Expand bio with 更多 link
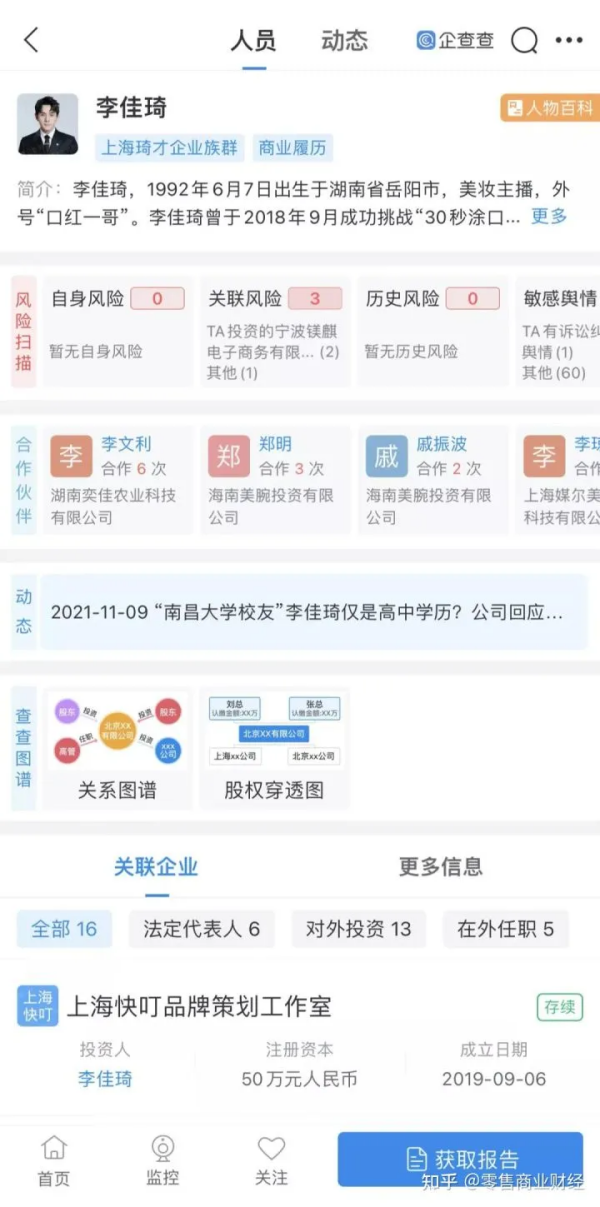The height and width of the screenshot is (1207, 600). 549,215
